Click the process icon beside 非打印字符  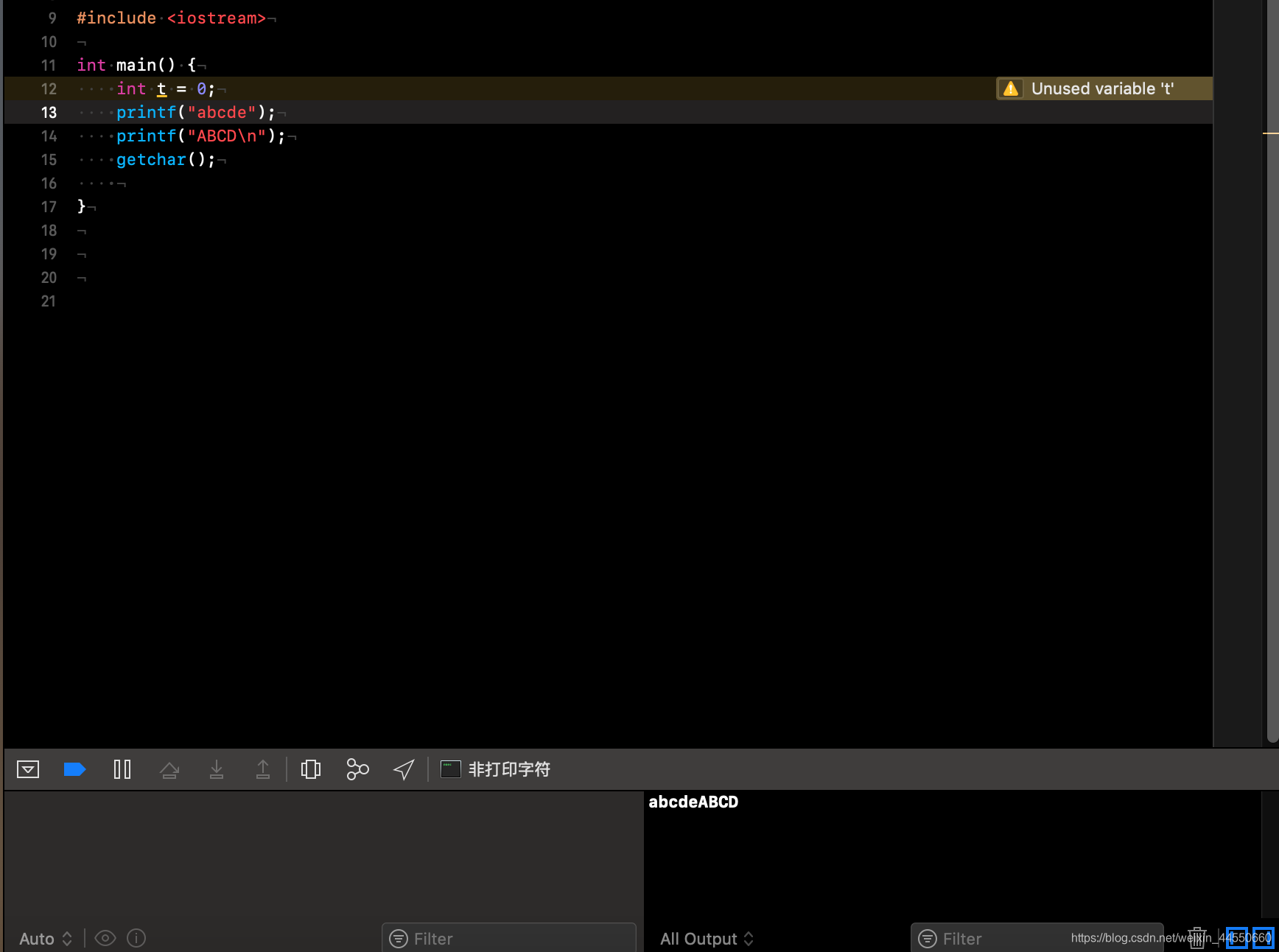click(450, 769)
